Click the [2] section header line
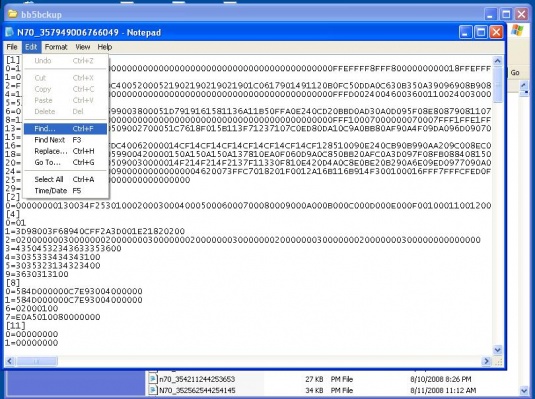The height and width of the screenshot is (399, 535). (13, 197)
